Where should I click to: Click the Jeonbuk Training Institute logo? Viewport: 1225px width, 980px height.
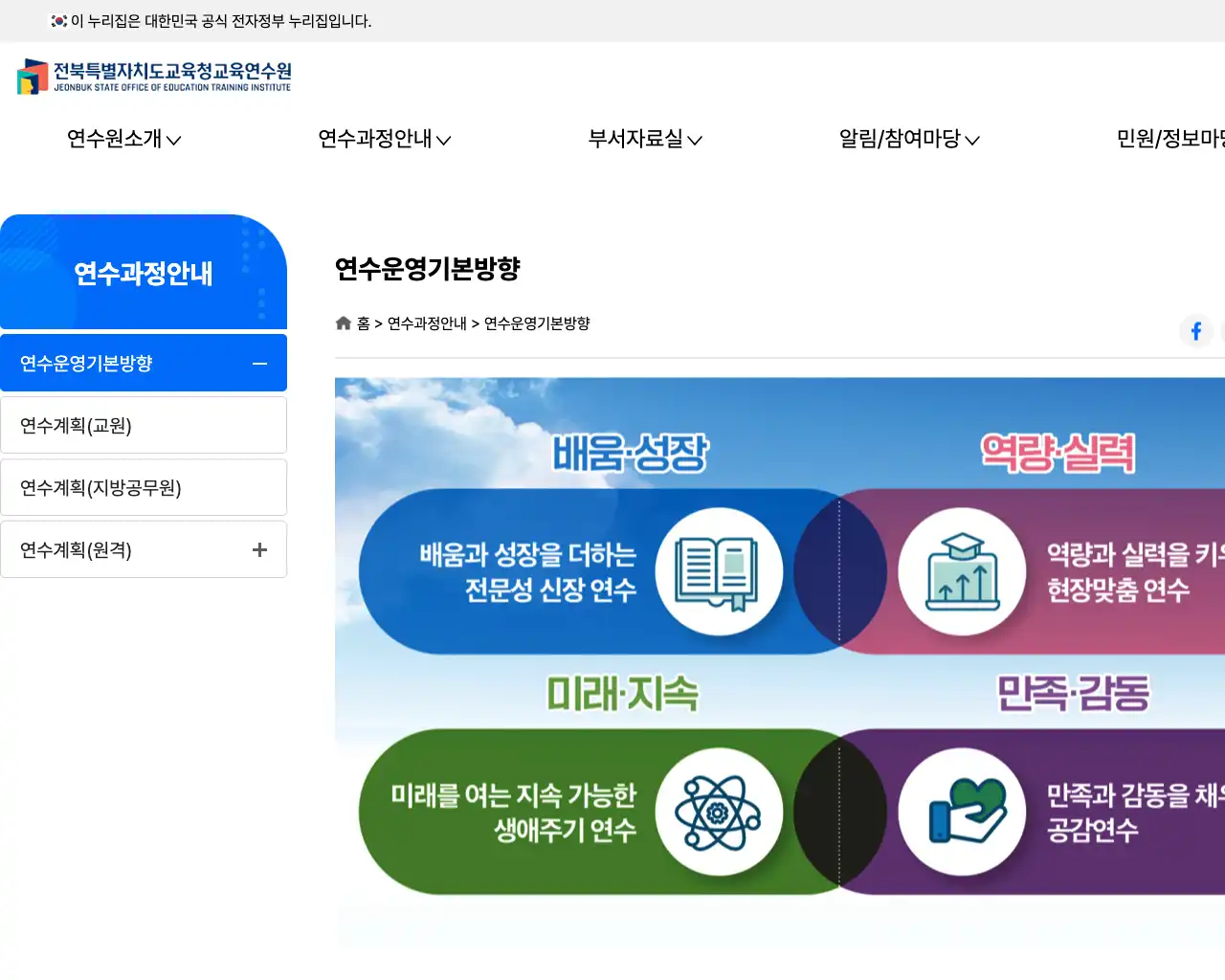click(154, 77)
